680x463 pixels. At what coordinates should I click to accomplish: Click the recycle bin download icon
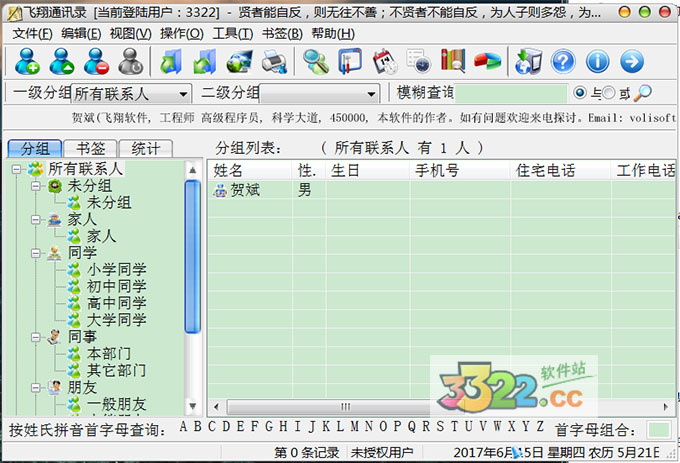(529, 61)
